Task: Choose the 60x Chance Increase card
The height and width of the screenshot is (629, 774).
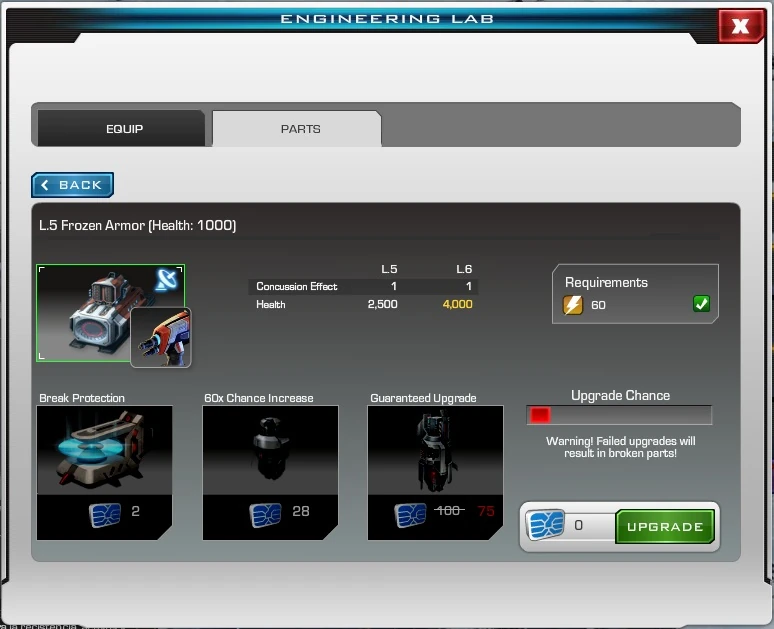Action: pos(271,472)
